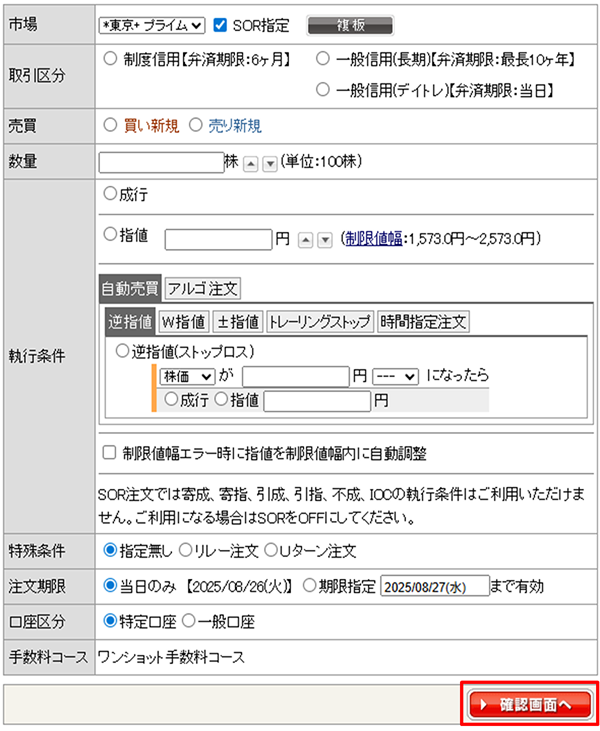Choose 期限指定 order expiry option
The image size is (600, 731).
[x=309, y=586]
